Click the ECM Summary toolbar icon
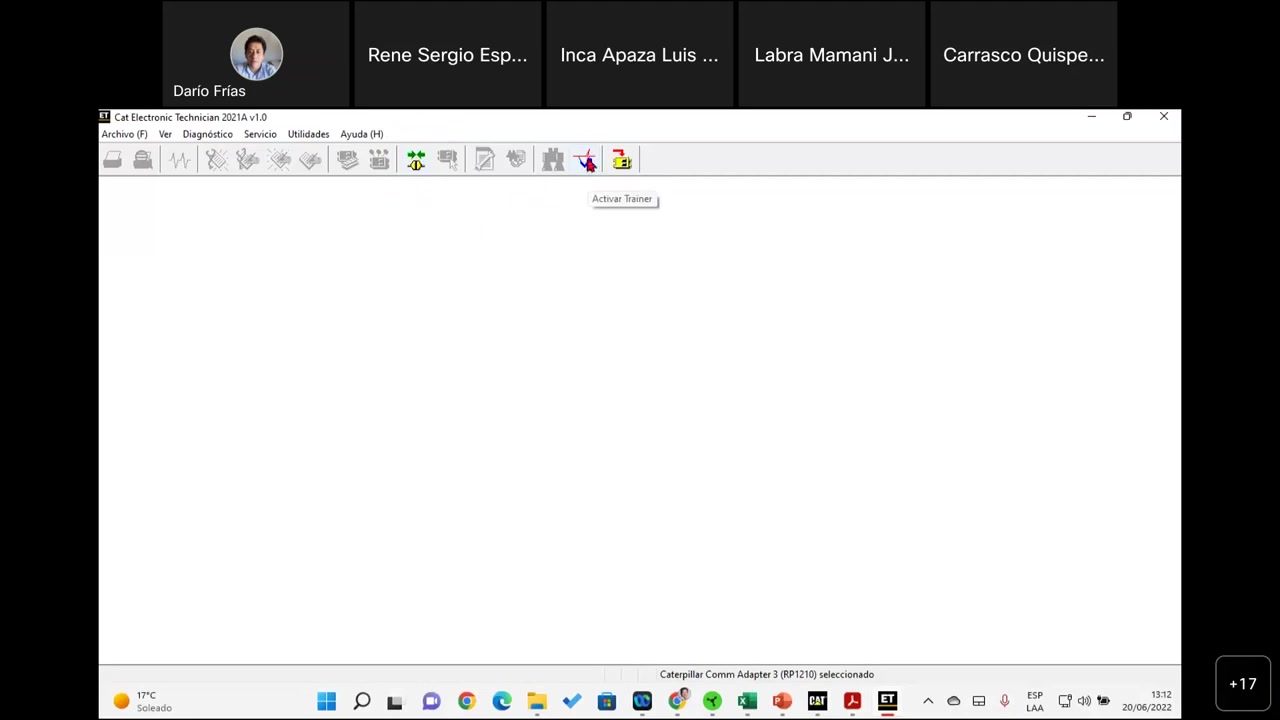The height and width of the screenshot is (720, 1280). click(347, 160)
